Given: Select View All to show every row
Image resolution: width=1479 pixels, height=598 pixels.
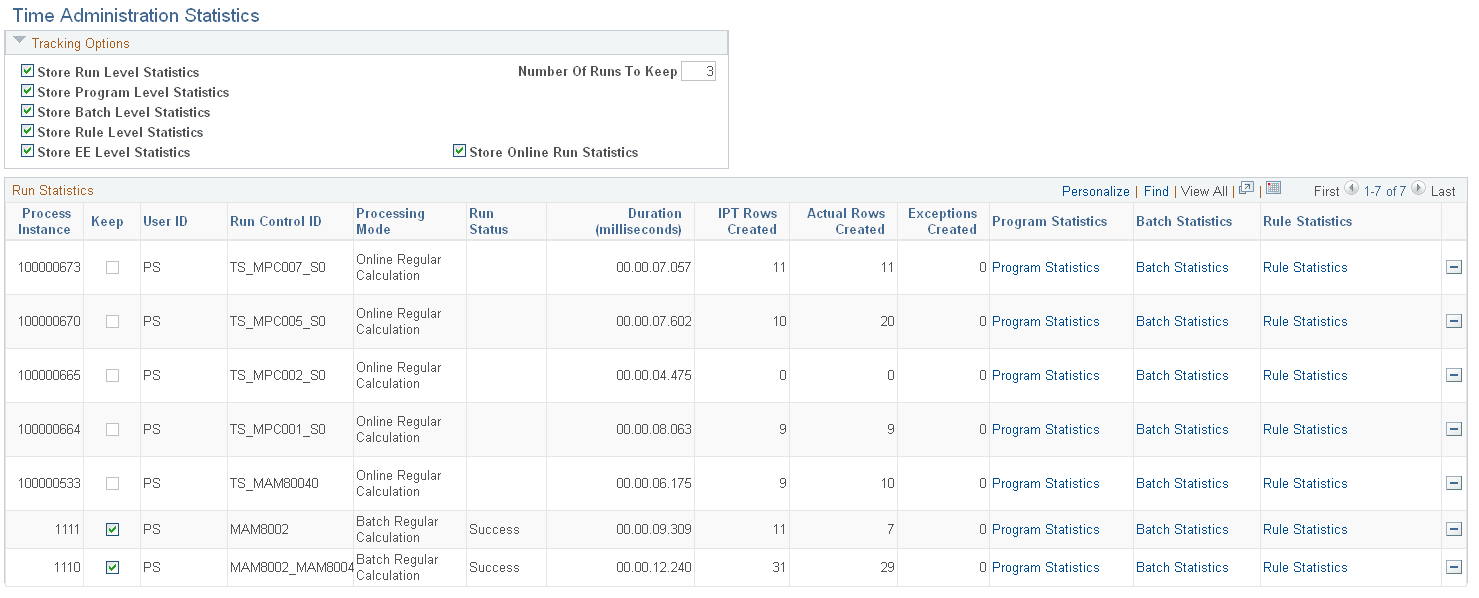Looking at the screenshot, I should point(1204,190).
